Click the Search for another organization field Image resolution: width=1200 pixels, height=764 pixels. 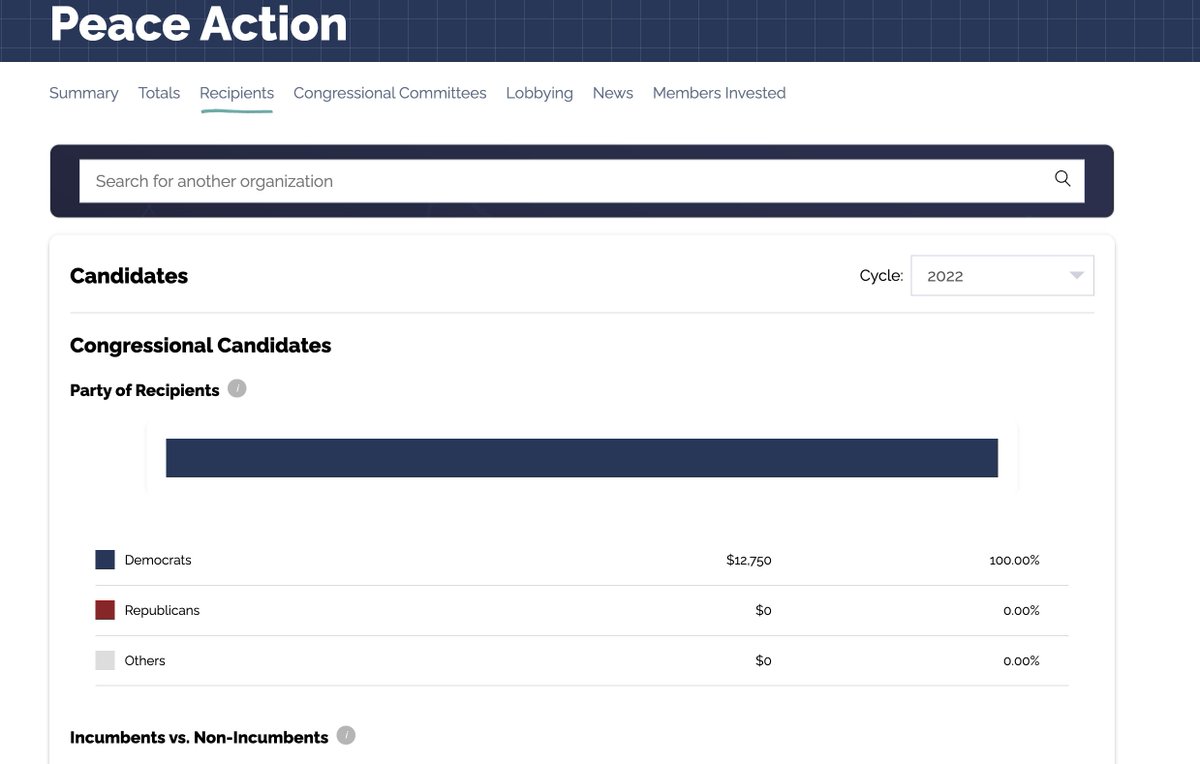(x=582, y=181)
